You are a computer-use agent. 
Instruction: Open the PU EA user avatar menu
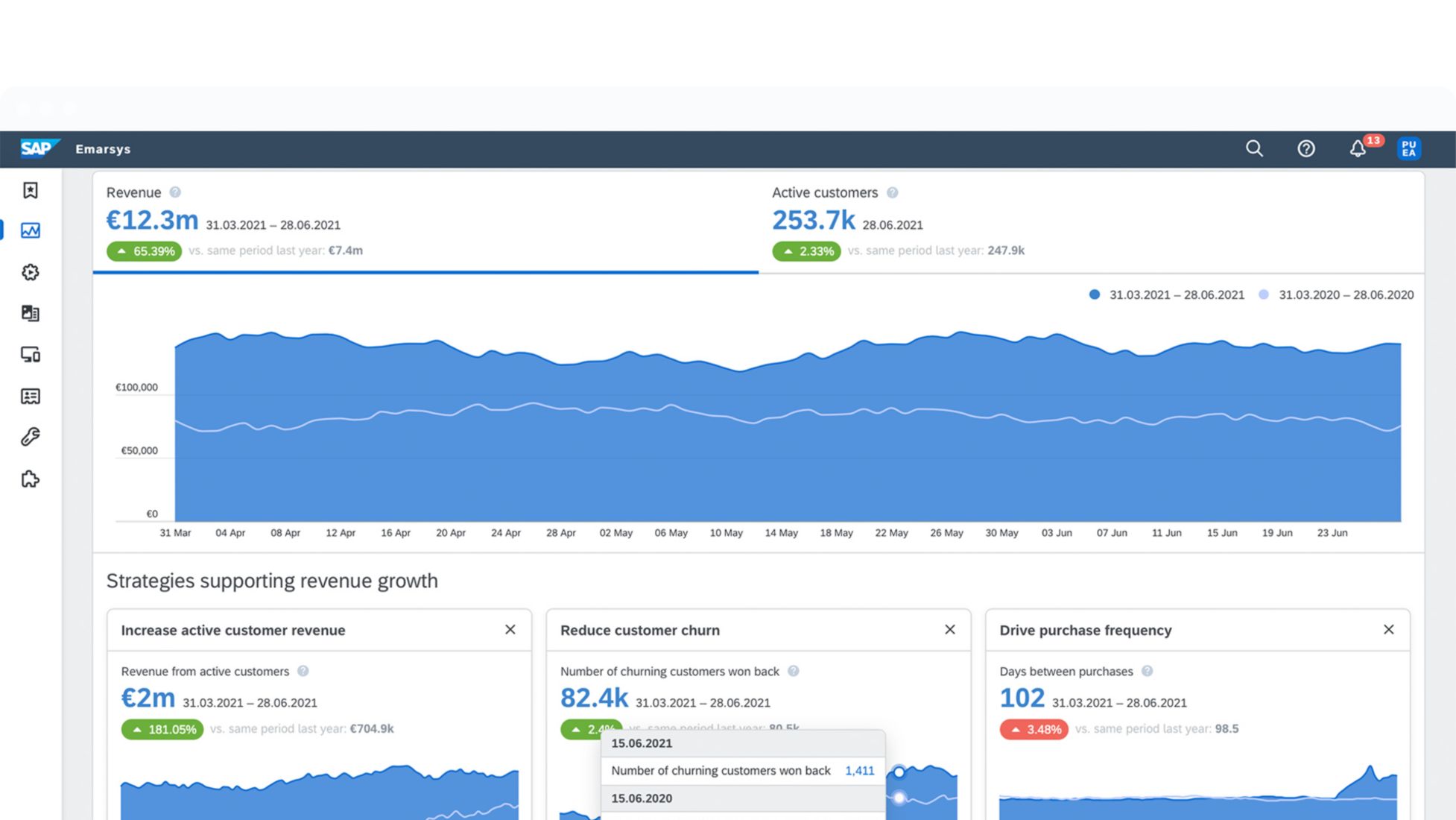1408,148
